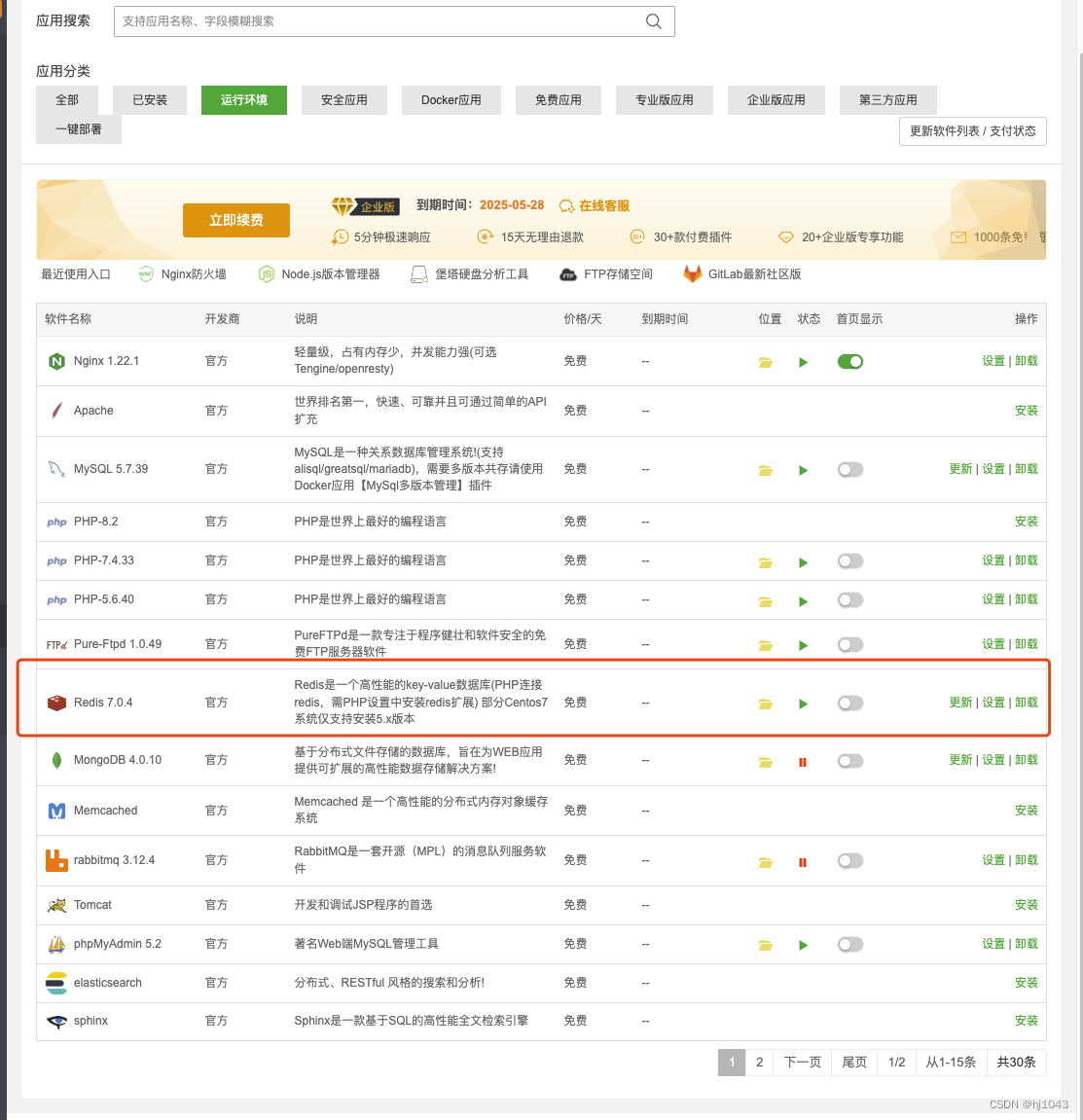The image size is (1083, 1120).
Task: Select the 专业版应用 category tab
Action: pyautogui.click(x=665, y=100)
